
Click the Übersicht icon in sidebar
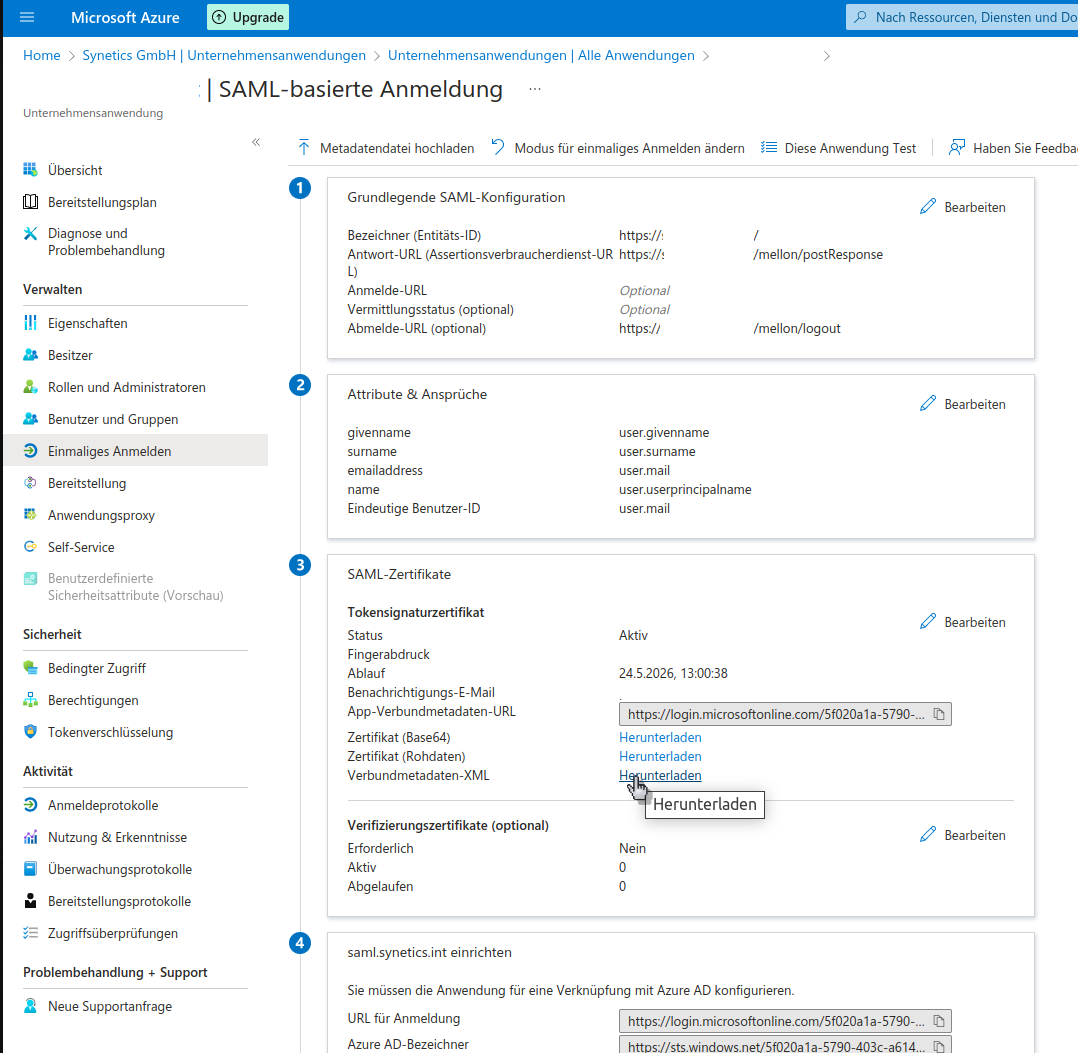tap(30, 170)
